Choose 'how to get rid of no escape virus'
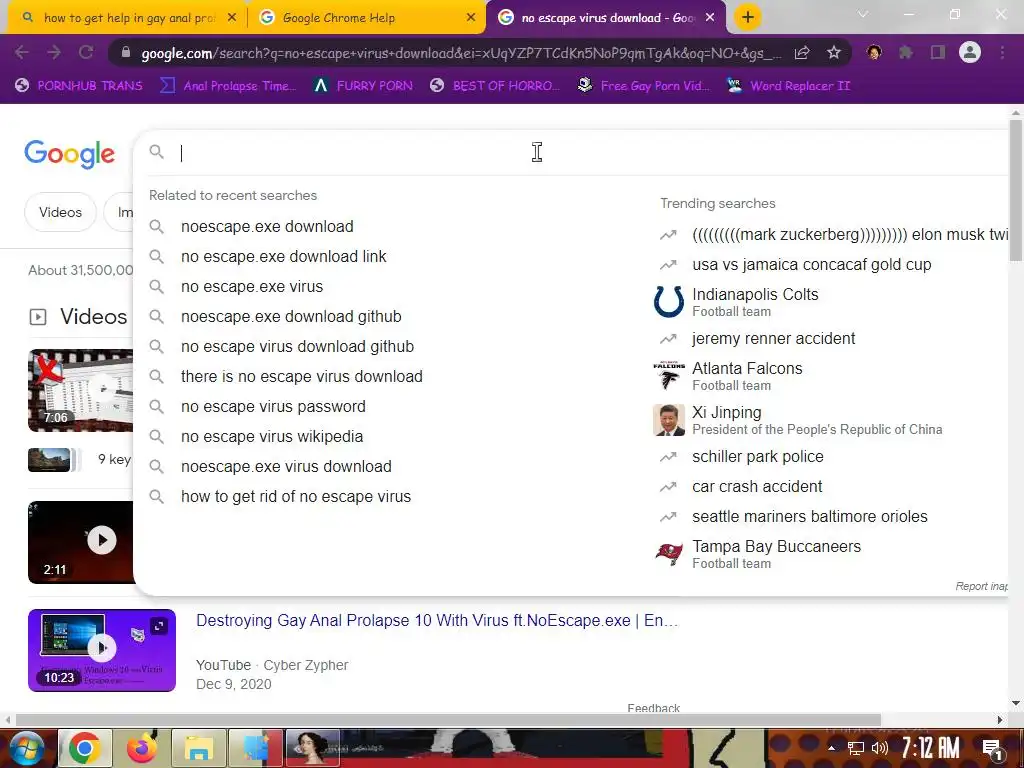 tap(296, 497)
